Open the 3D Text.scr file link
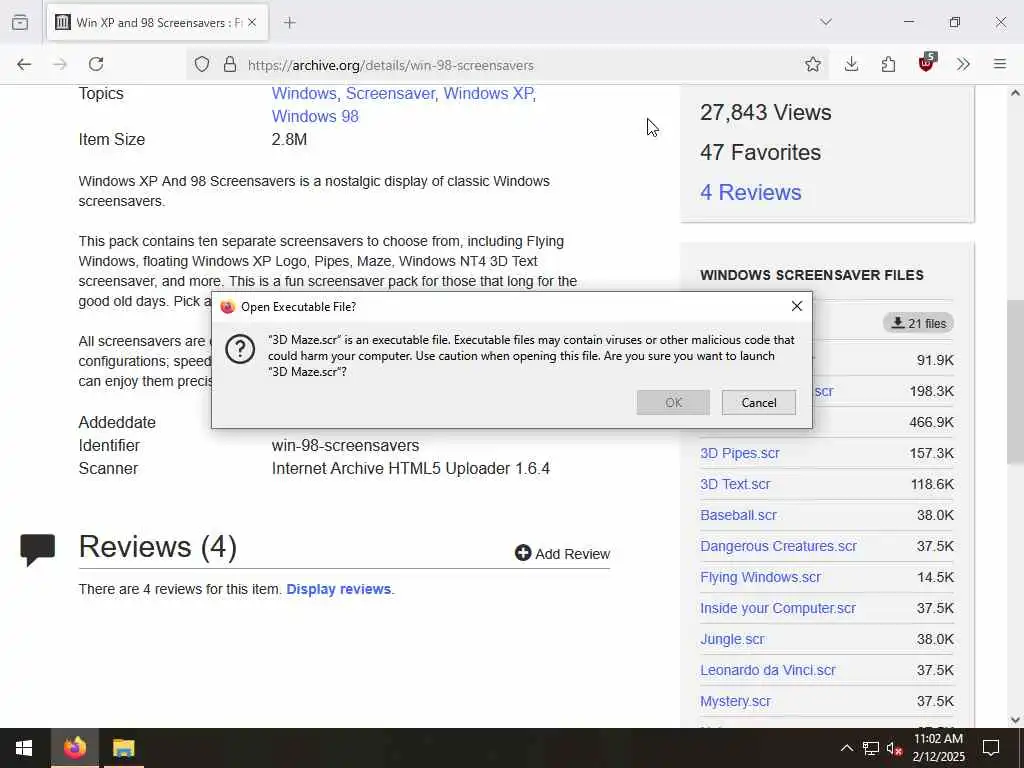 [x=735, y=484]
